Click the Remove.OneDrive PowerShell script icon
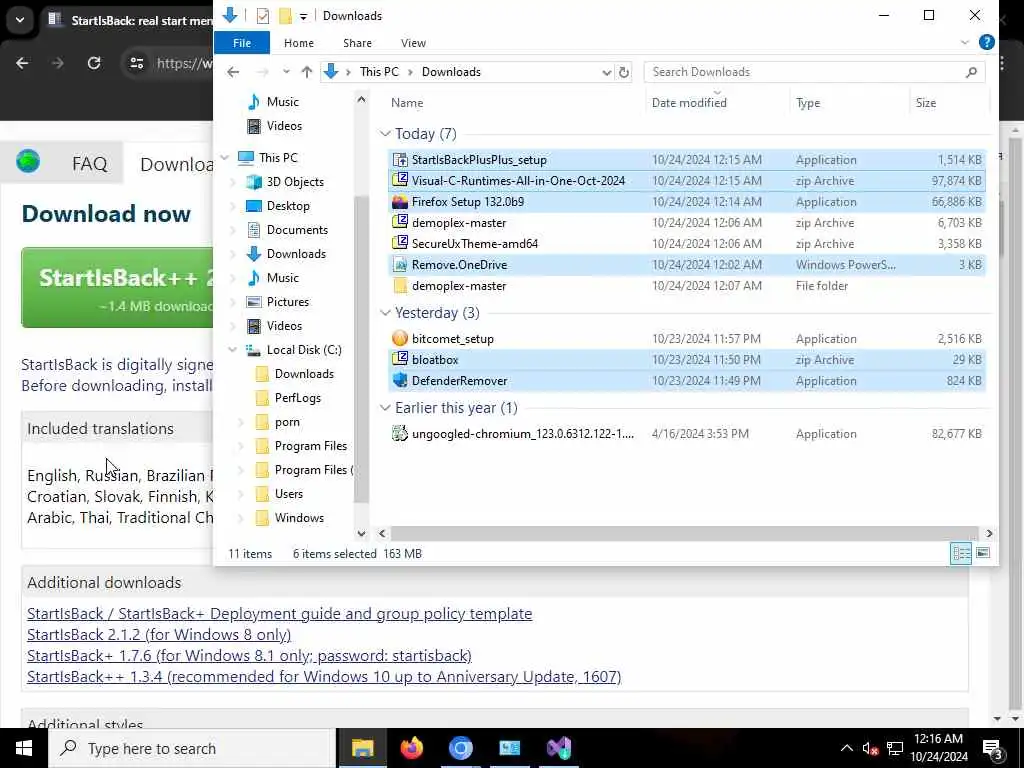Viewport: 1024px width, 768px height. click(x=400, y=264)
